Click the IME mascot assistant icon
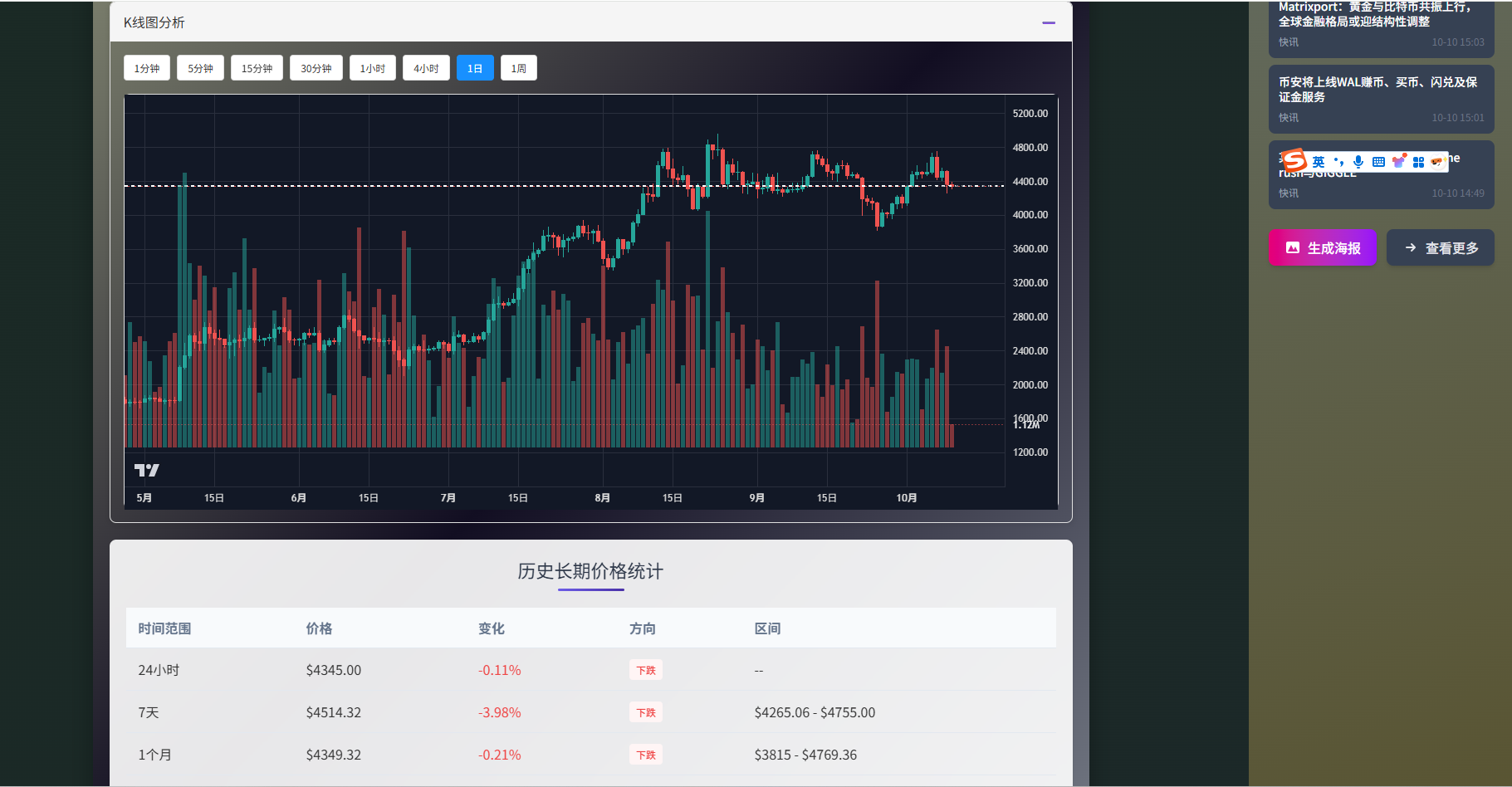Image resolution: width=1512 pixels, height=787 pixels. point(1436,162)
